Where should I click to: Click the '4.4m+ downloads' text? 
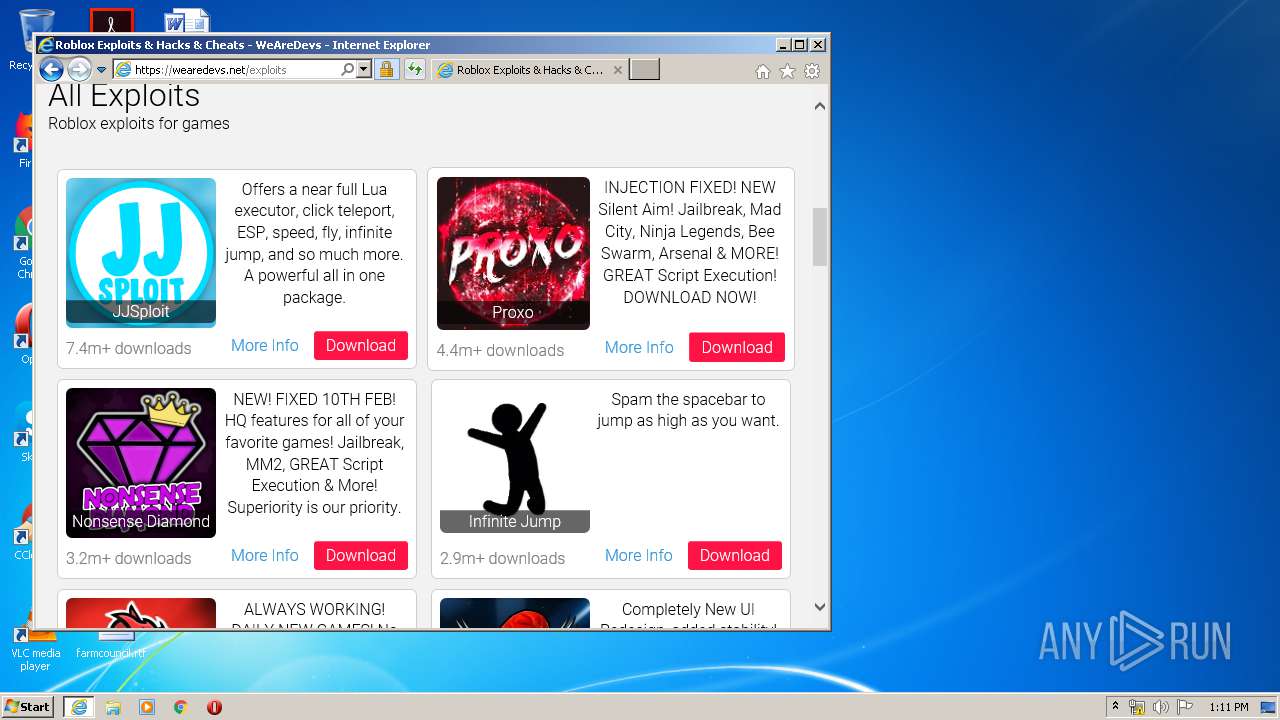pos(500,350)
